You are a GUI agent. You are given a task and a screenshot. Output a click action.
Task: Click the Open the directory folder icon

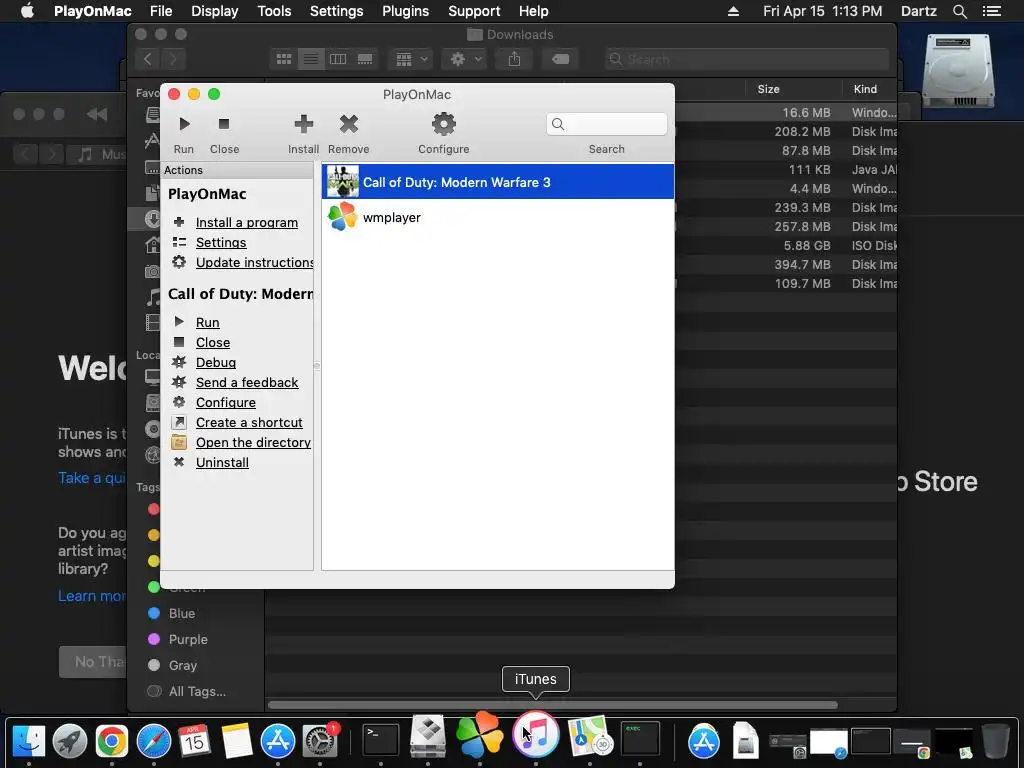coord(179,442)
